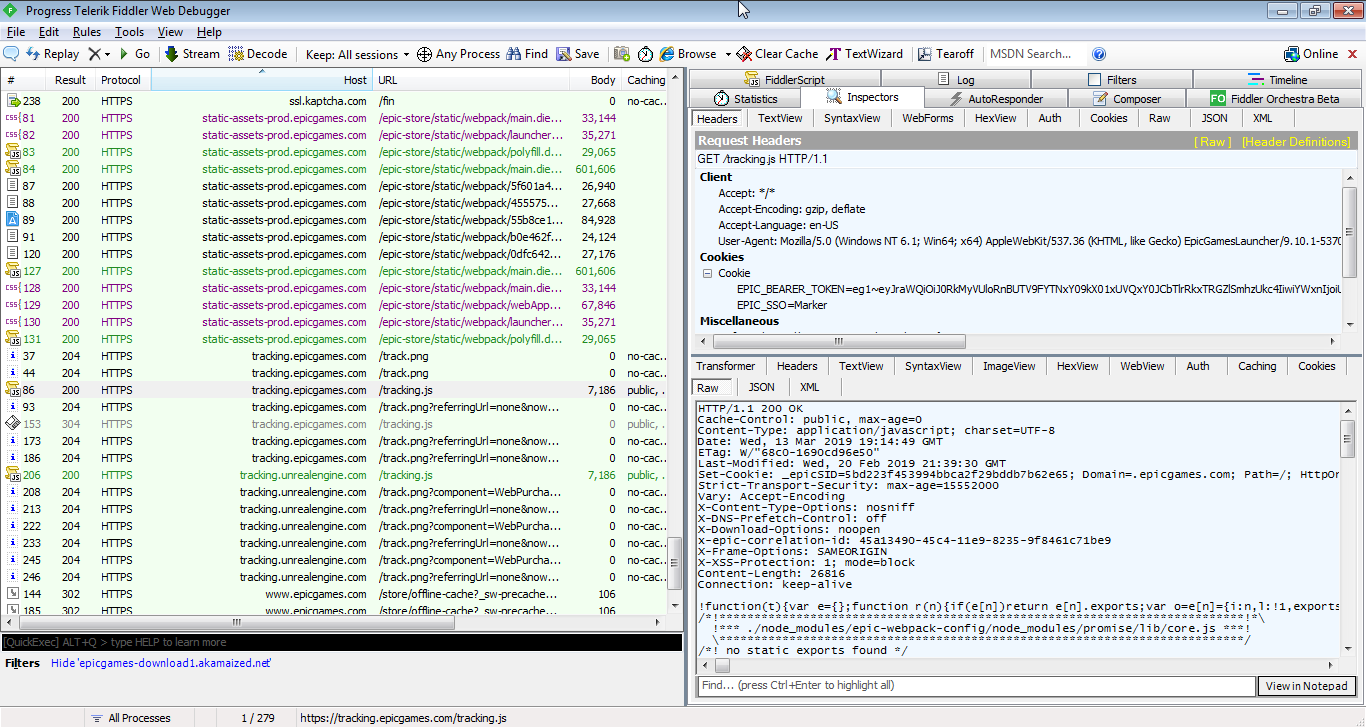Switch to the FiddlerScript tab

785,80
